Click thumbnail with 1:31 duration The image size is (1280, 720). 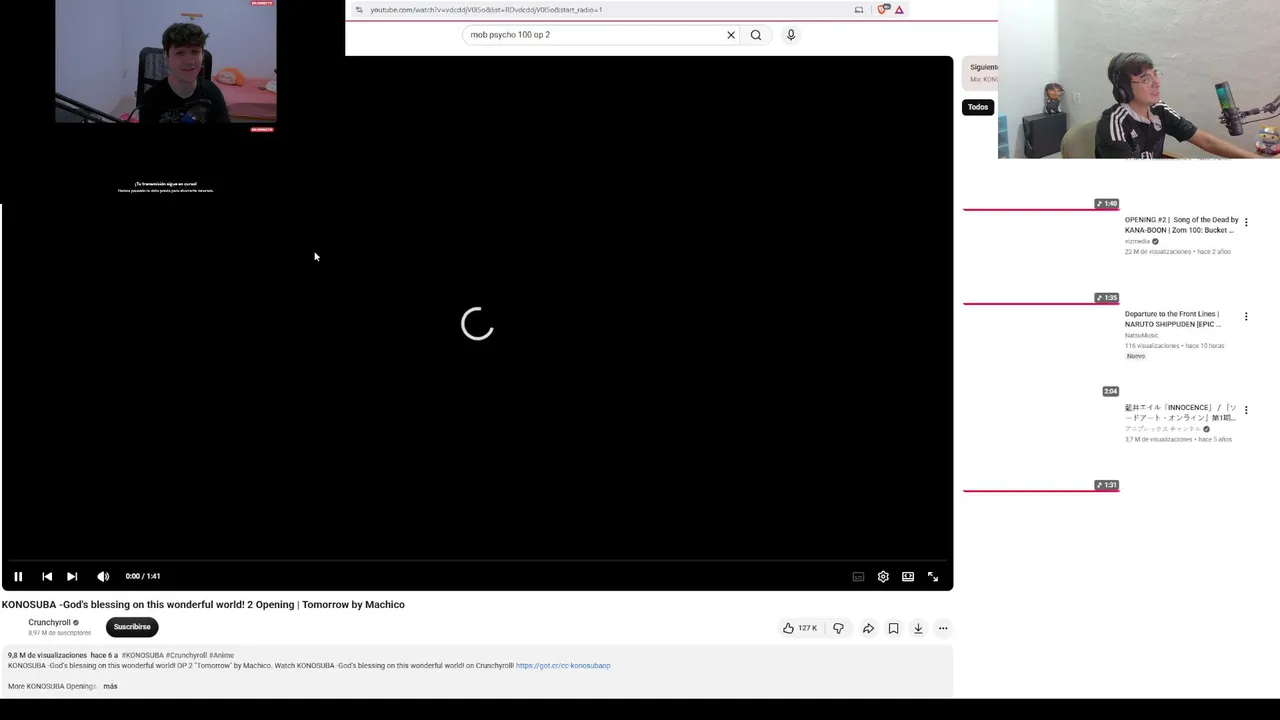click(1041, 450)
